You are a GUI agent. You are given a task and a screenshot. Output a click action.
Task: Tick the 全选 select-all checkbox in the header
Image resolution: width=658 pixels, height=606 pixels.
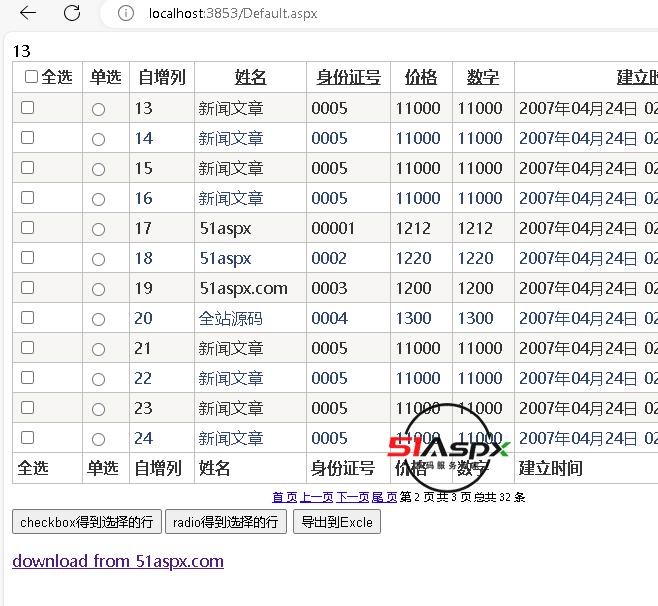tap(31, 77)
